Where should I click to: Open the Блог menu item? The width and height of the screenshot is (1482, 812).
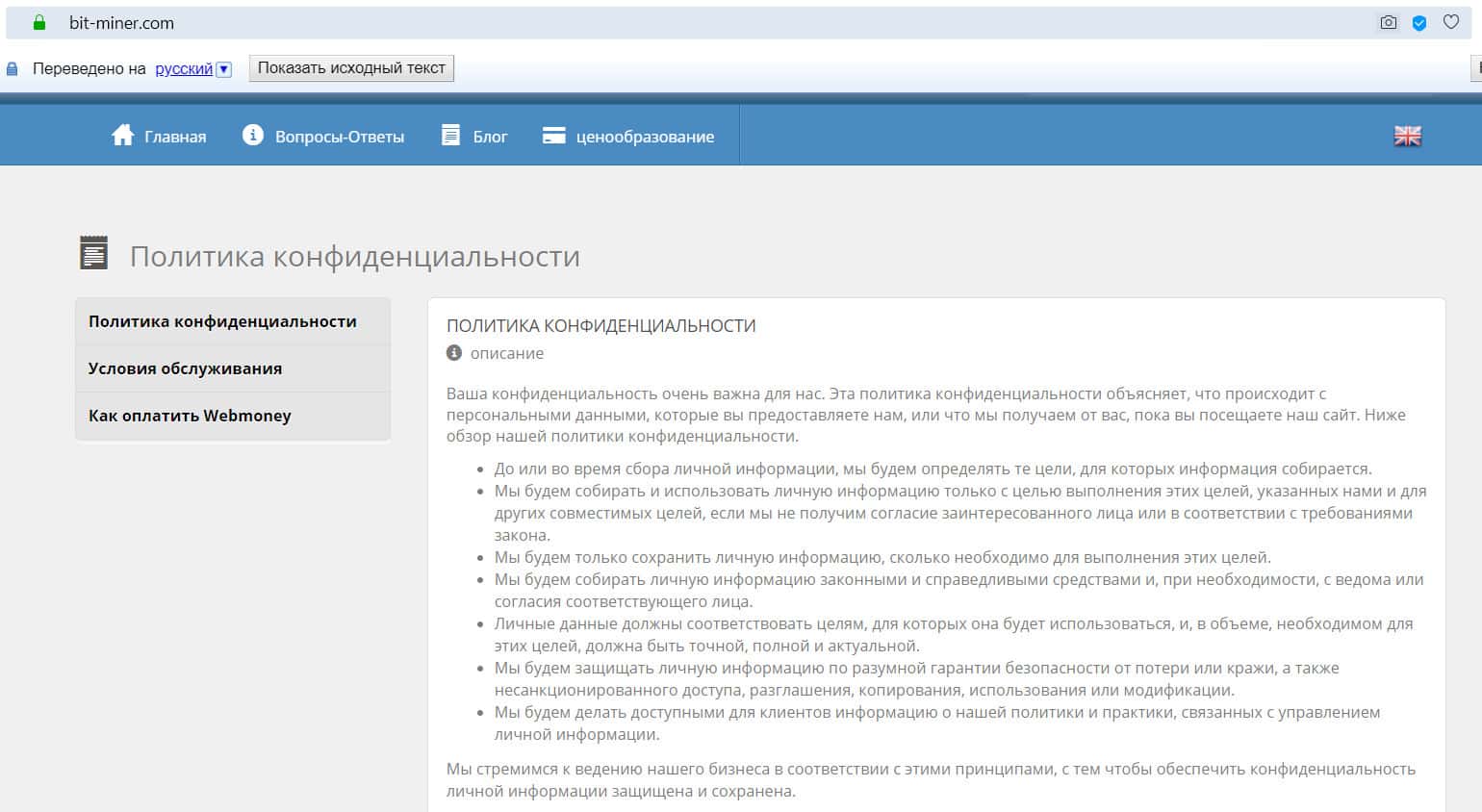pyautogui.click(x=490, y=137)
